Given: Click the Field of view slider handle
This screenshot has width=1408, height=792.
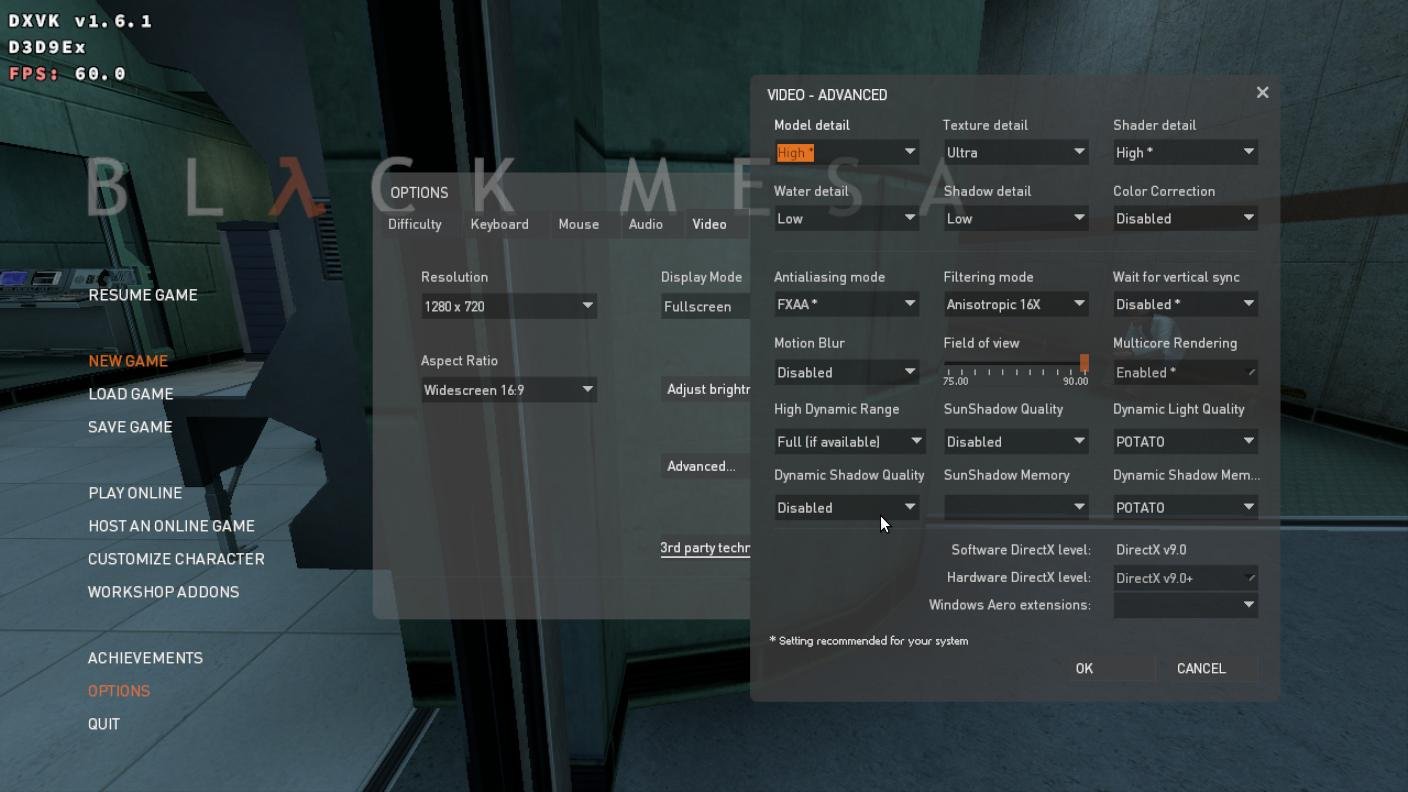Looking at the screenshot, I should 1084,364.
